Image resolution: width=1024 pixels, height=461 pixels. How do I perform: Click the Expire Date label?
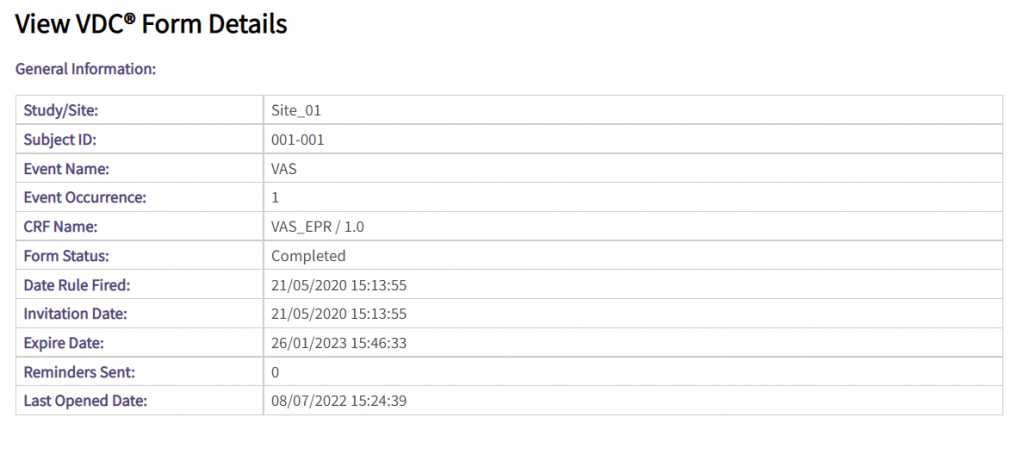coord(64,343)
